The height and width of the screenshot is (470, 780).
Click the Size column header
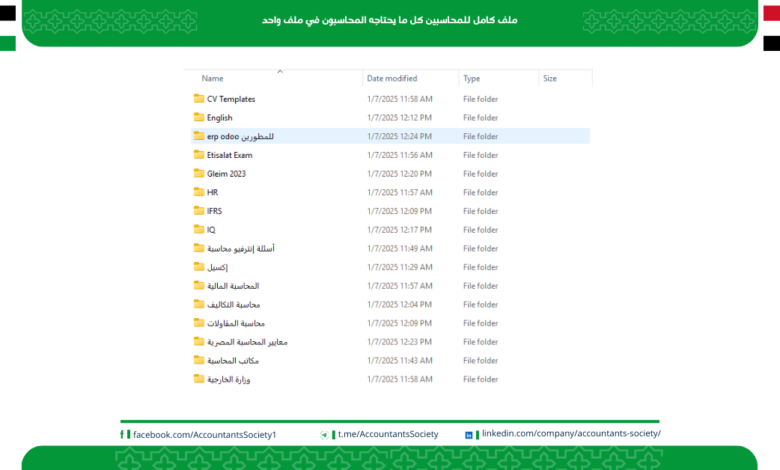[549, 78]
